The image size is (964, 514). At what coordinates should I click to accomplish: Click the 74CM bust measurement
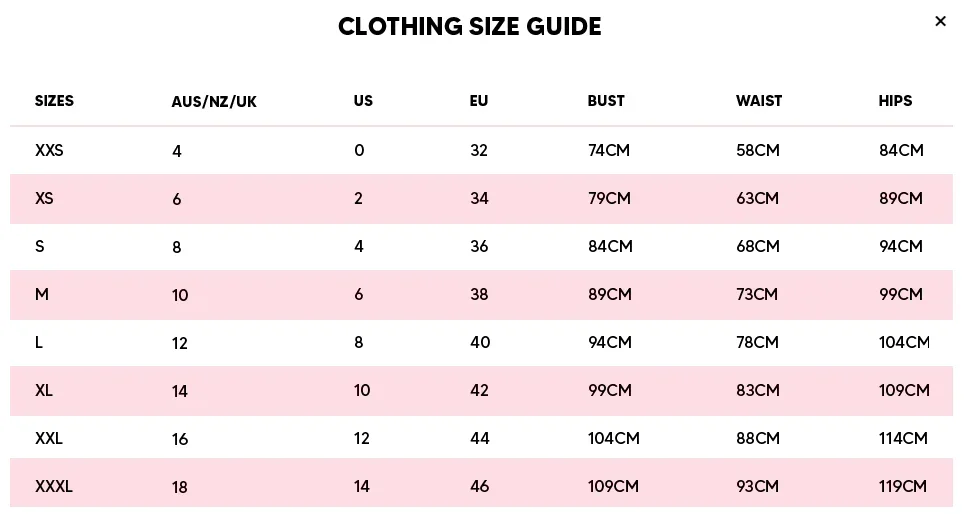[609, 150]
